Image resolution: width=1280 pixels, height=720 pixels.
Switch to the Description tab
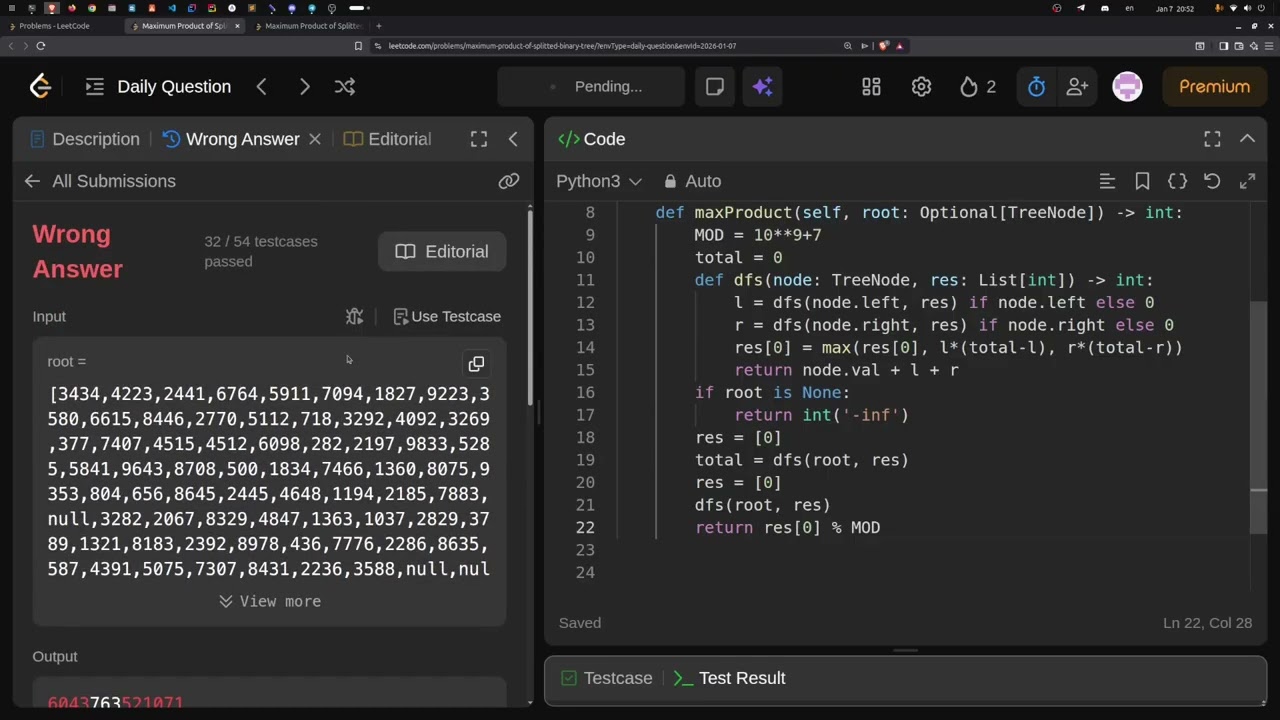tap(85, 139)
